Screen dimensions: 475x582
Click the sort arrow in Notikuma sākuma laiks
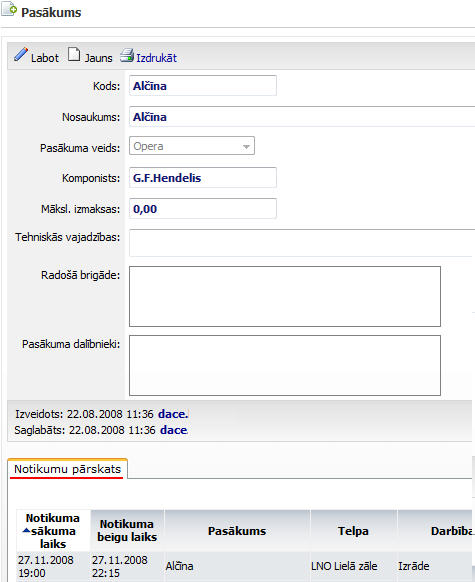26,531
